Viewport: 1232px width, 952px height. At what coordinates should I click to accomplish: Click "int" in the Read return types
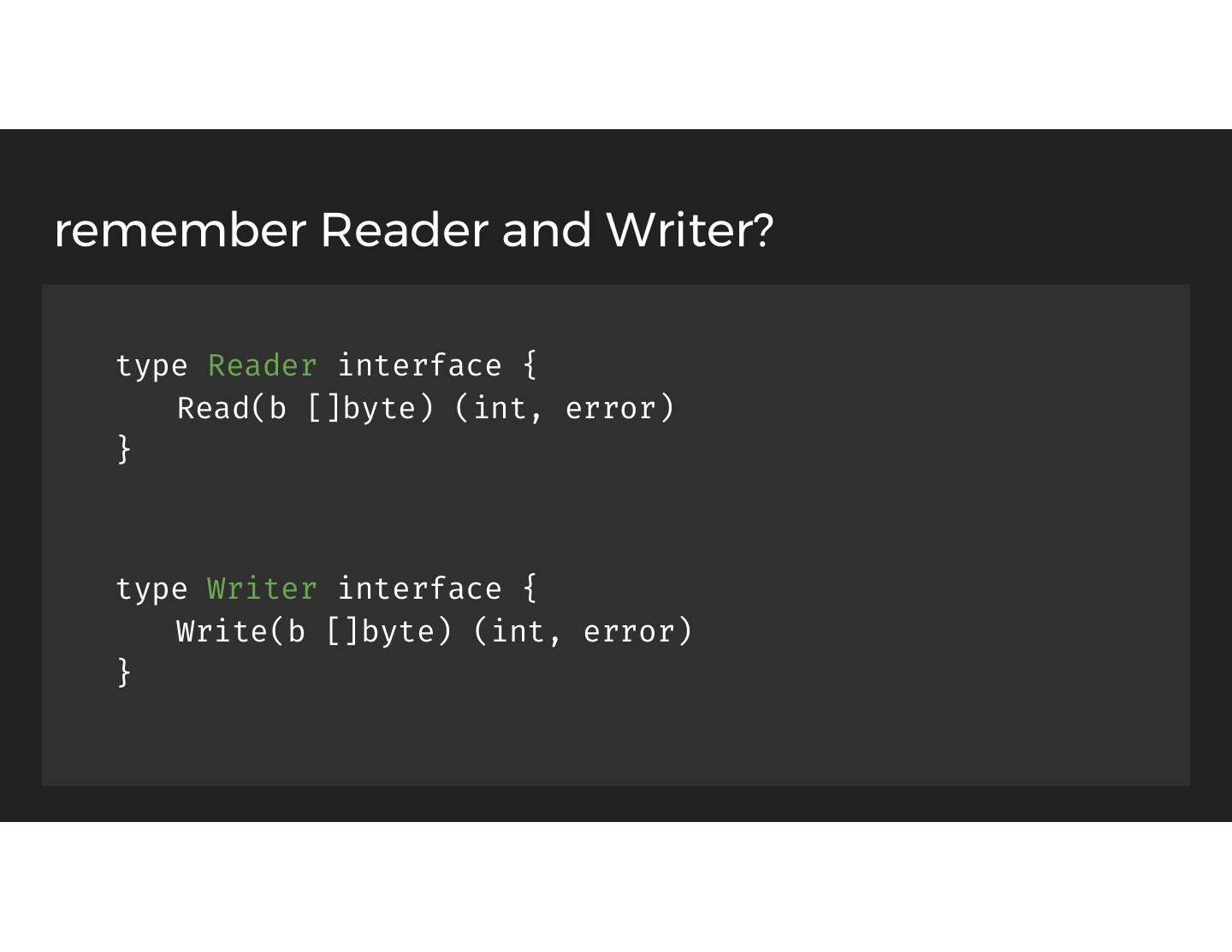[x=500, y=409]
